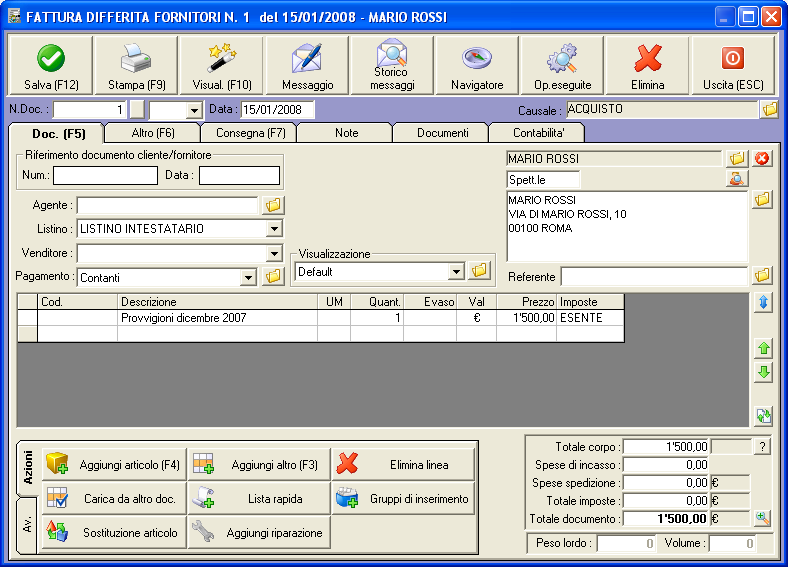
Task: Click the Data field 15/01/2008
Action: 277,110
